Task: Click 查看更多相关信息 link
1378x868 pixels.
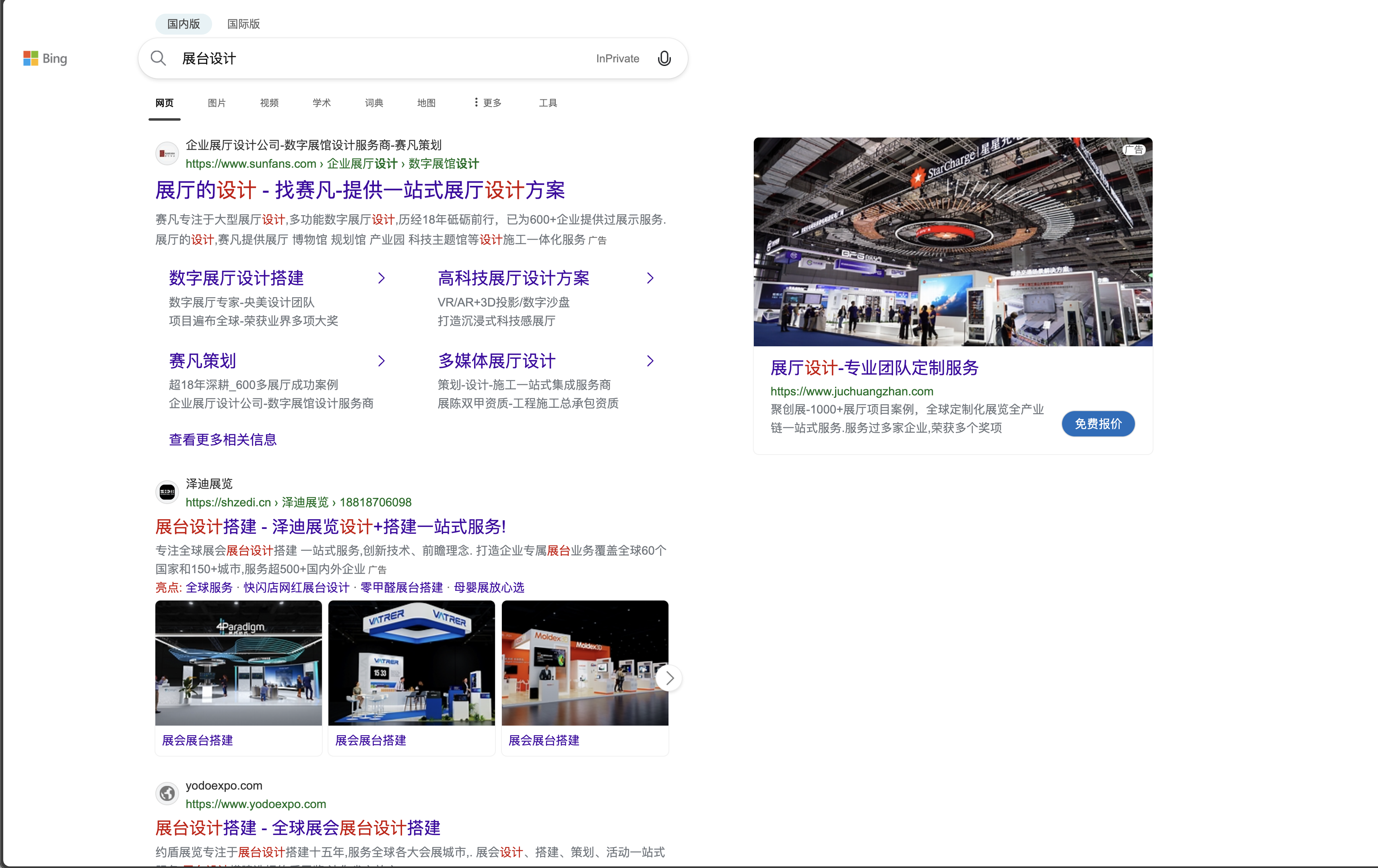Action: coord(223,440)
